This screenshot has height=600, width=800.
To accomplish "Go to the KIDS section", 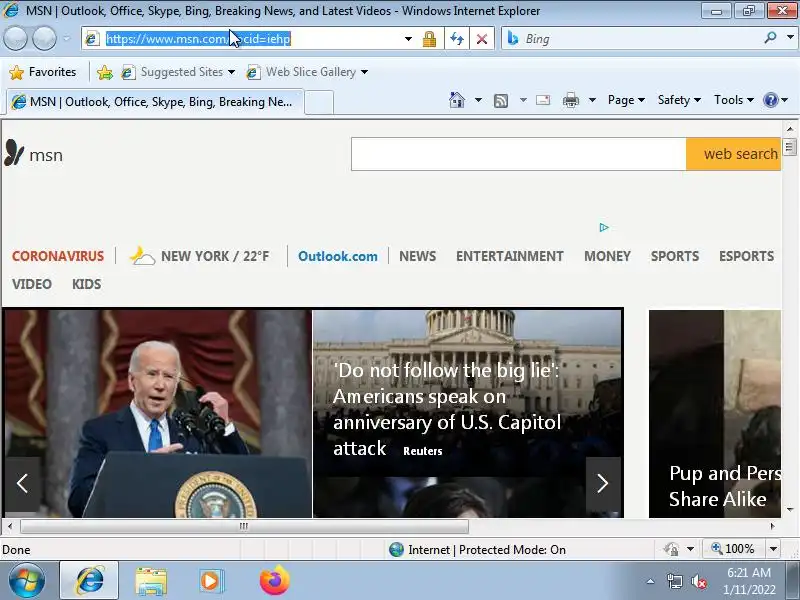I will click(86, 284).
